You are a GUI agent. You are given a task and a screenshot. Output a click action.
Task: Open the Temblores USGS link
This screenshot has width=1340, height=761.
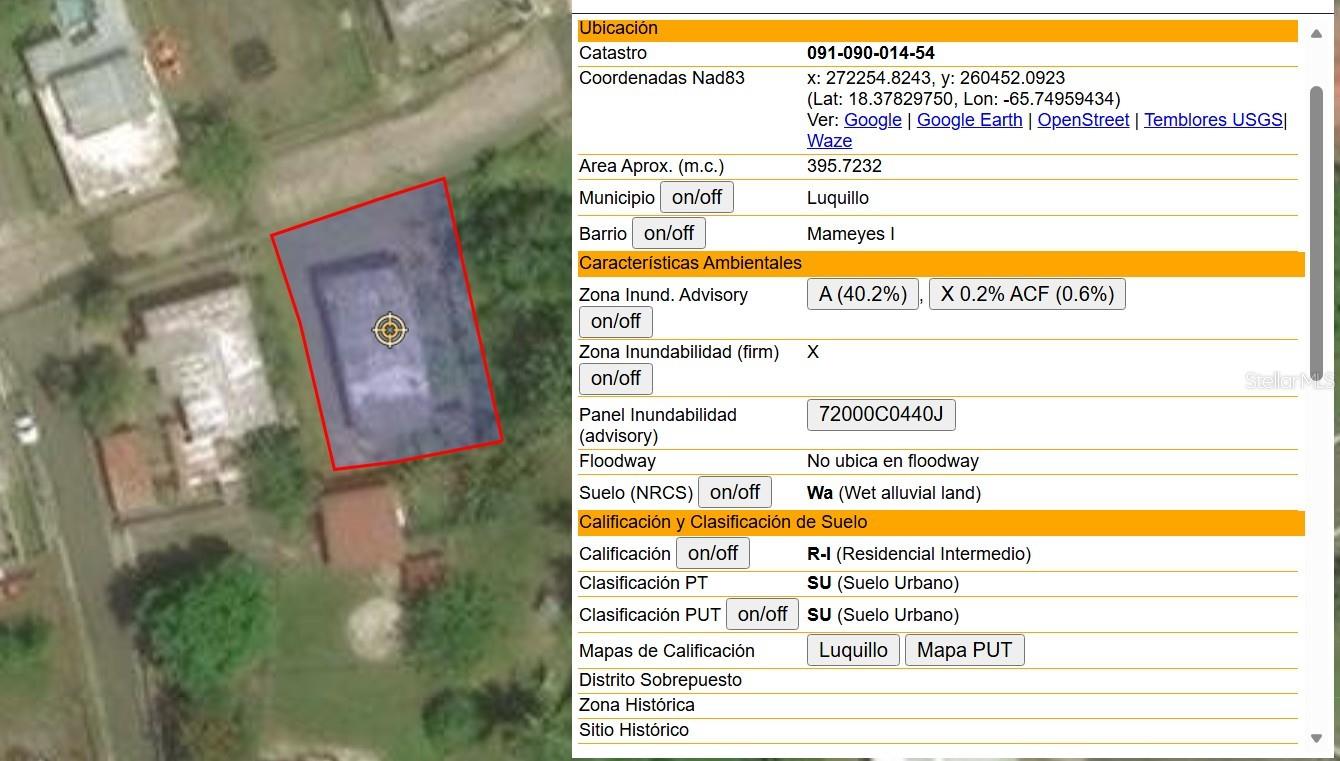[1213, 120]
